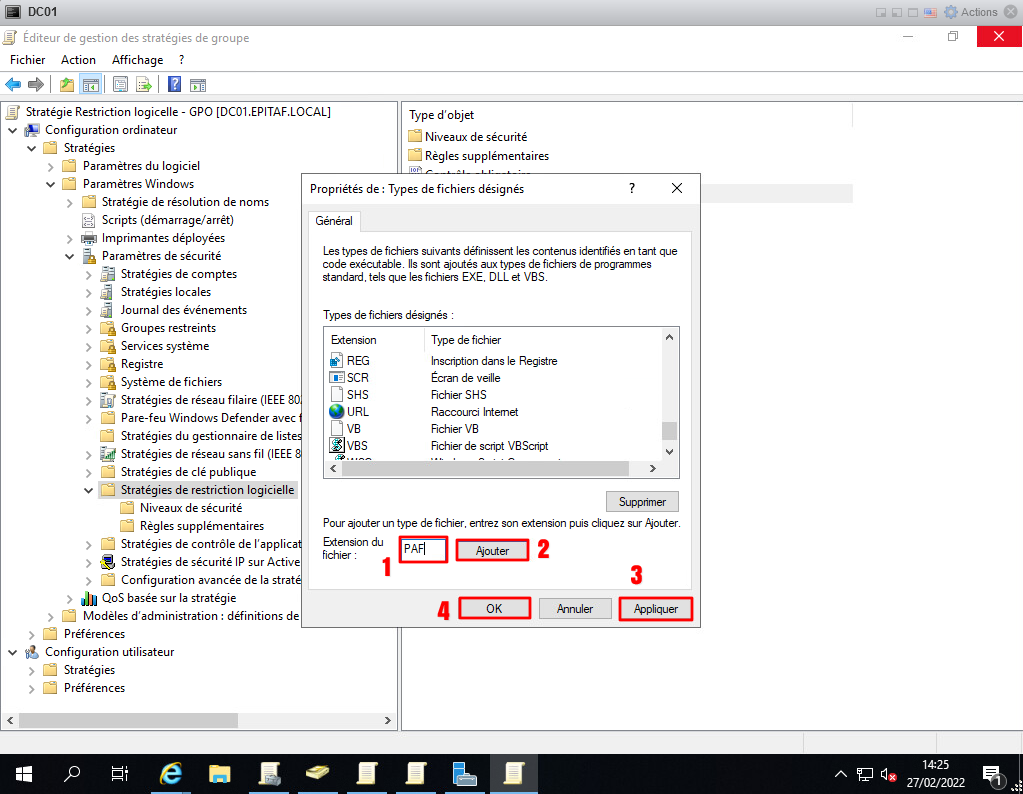Viewport: 1023px width, 794px height.
Task: Open File Explorer from the taskbar
Action: [x=220, y=773]
